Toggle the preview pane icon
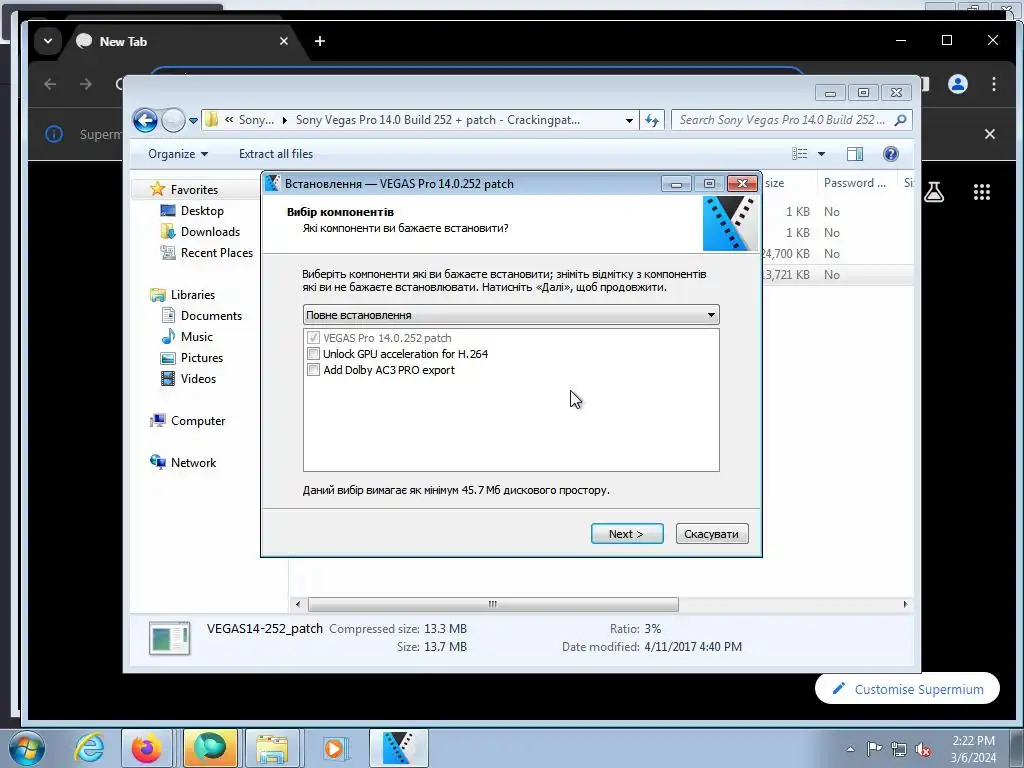The width and height of the screenshot is (1024, 768). tap(854, 153)
